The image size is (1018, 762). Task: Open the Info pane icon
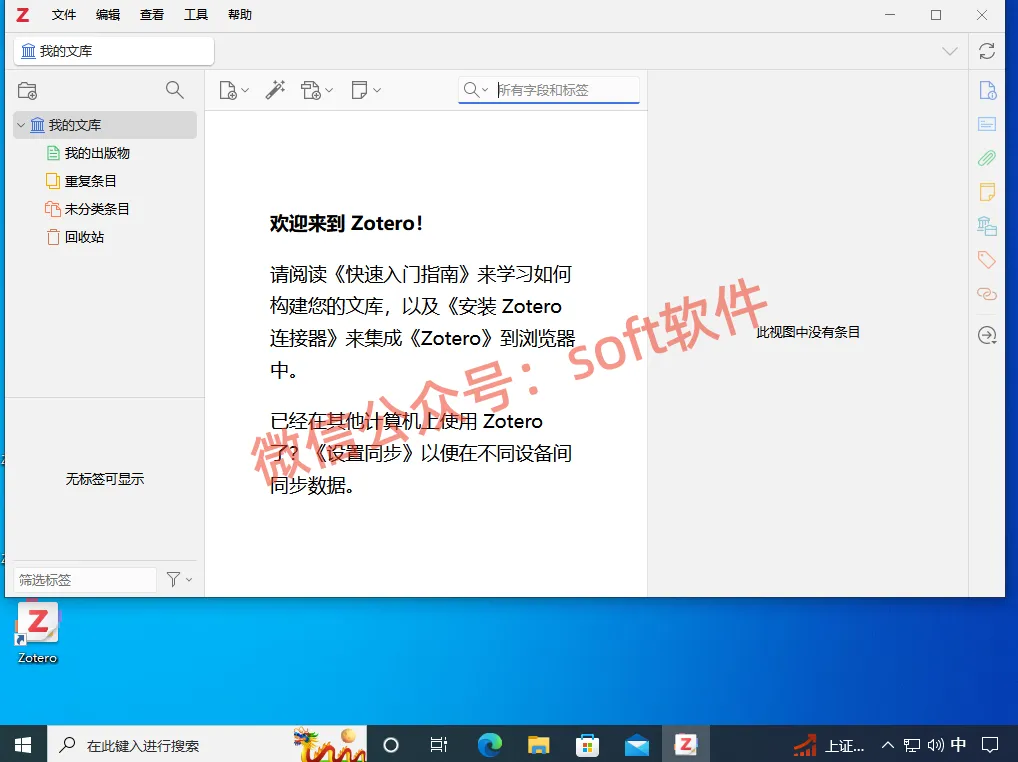point(987,90)
